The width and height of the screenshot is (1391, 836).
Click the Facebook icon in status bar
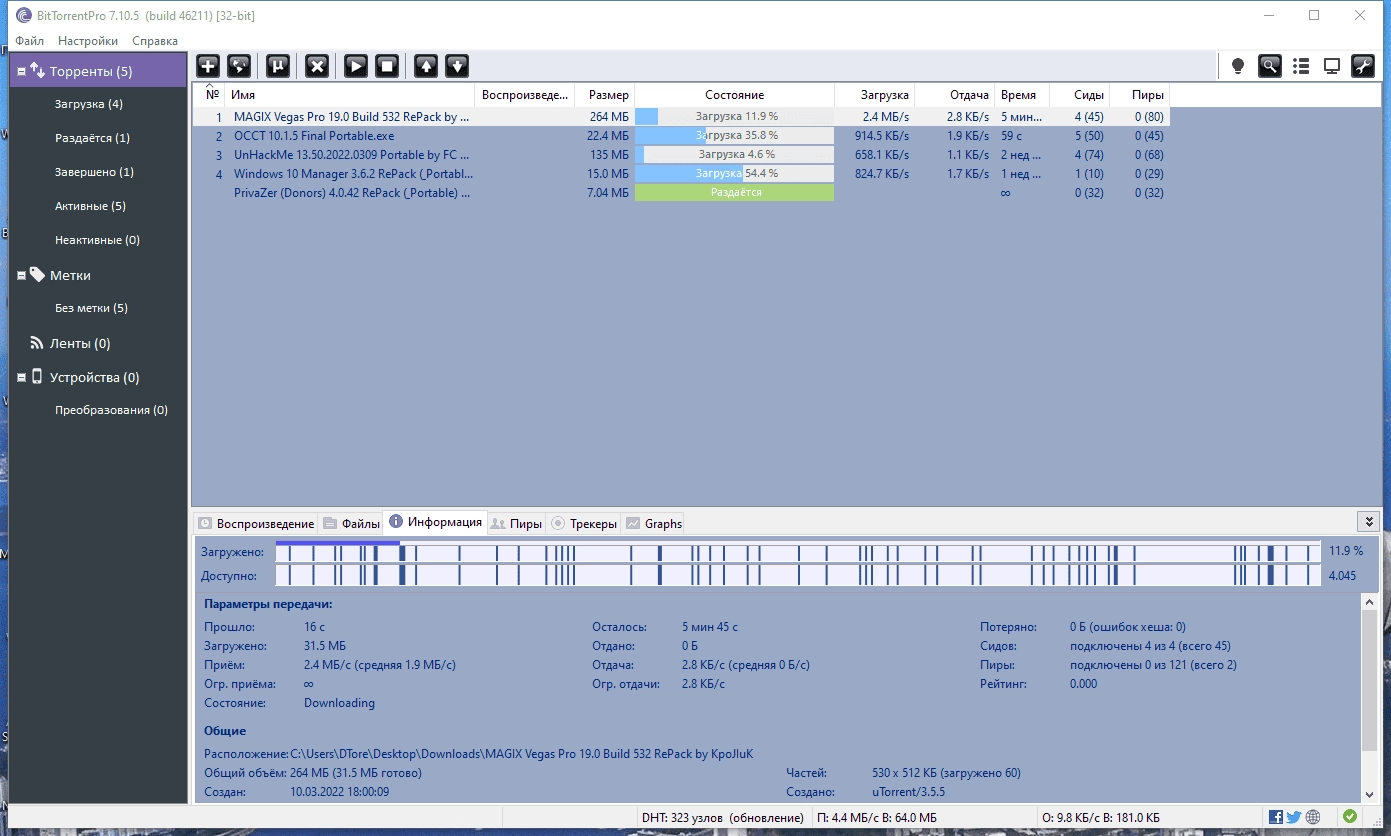tap(1276, 817)
